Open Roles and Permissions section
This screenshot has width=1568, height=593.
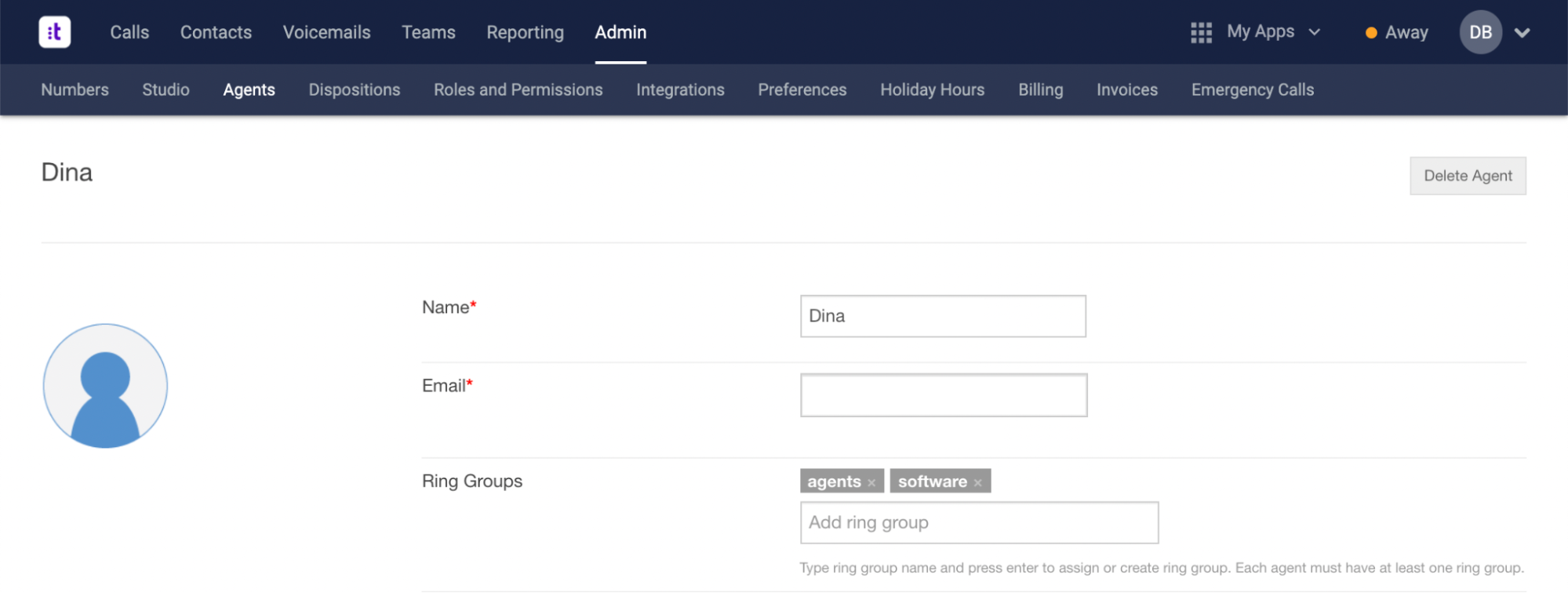(518, 89)
